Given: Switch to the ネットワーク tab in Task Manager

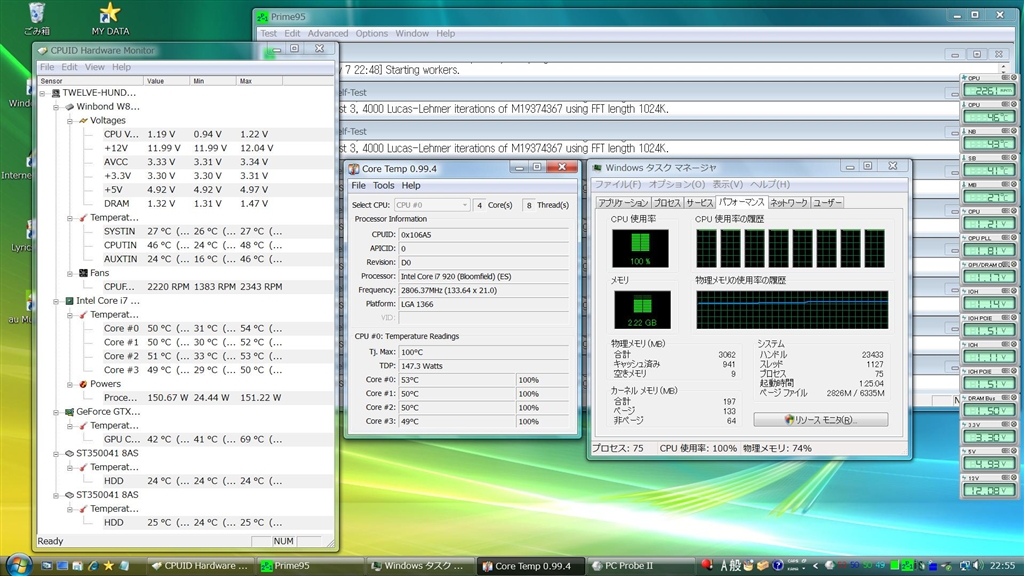Looking at the screenshot, I should tap(788, 203).
